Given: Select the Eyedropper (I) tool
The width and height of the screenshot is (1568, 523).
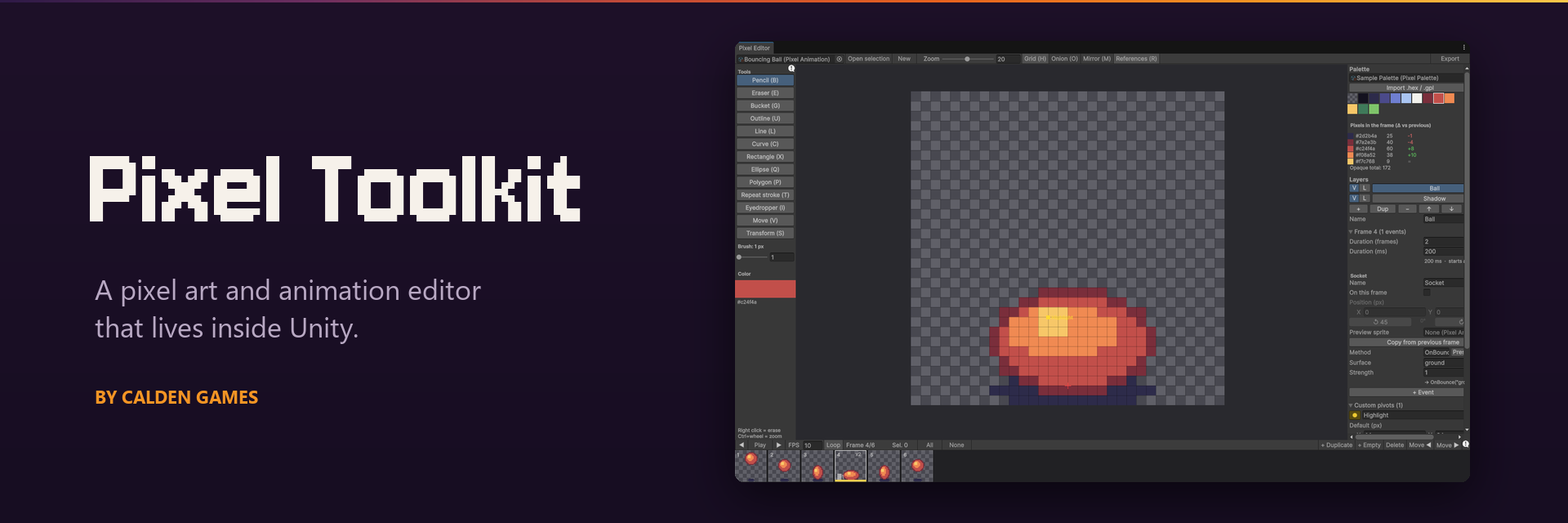Looking at the screenshot, I should click(765, 208).
